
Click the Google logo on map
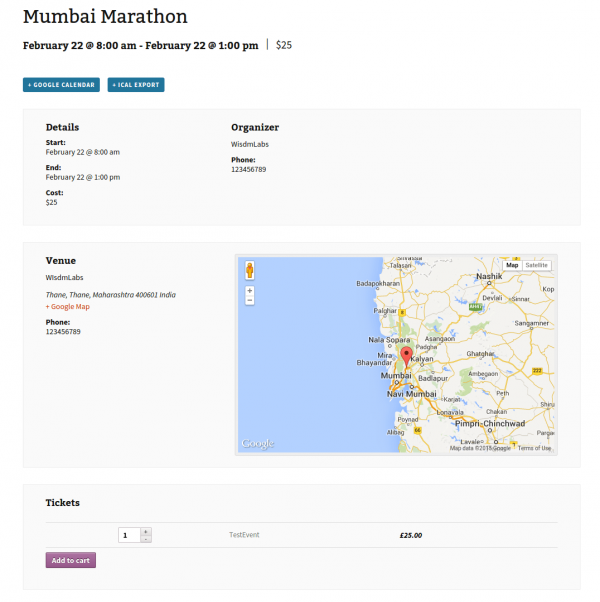coord(258,443)
